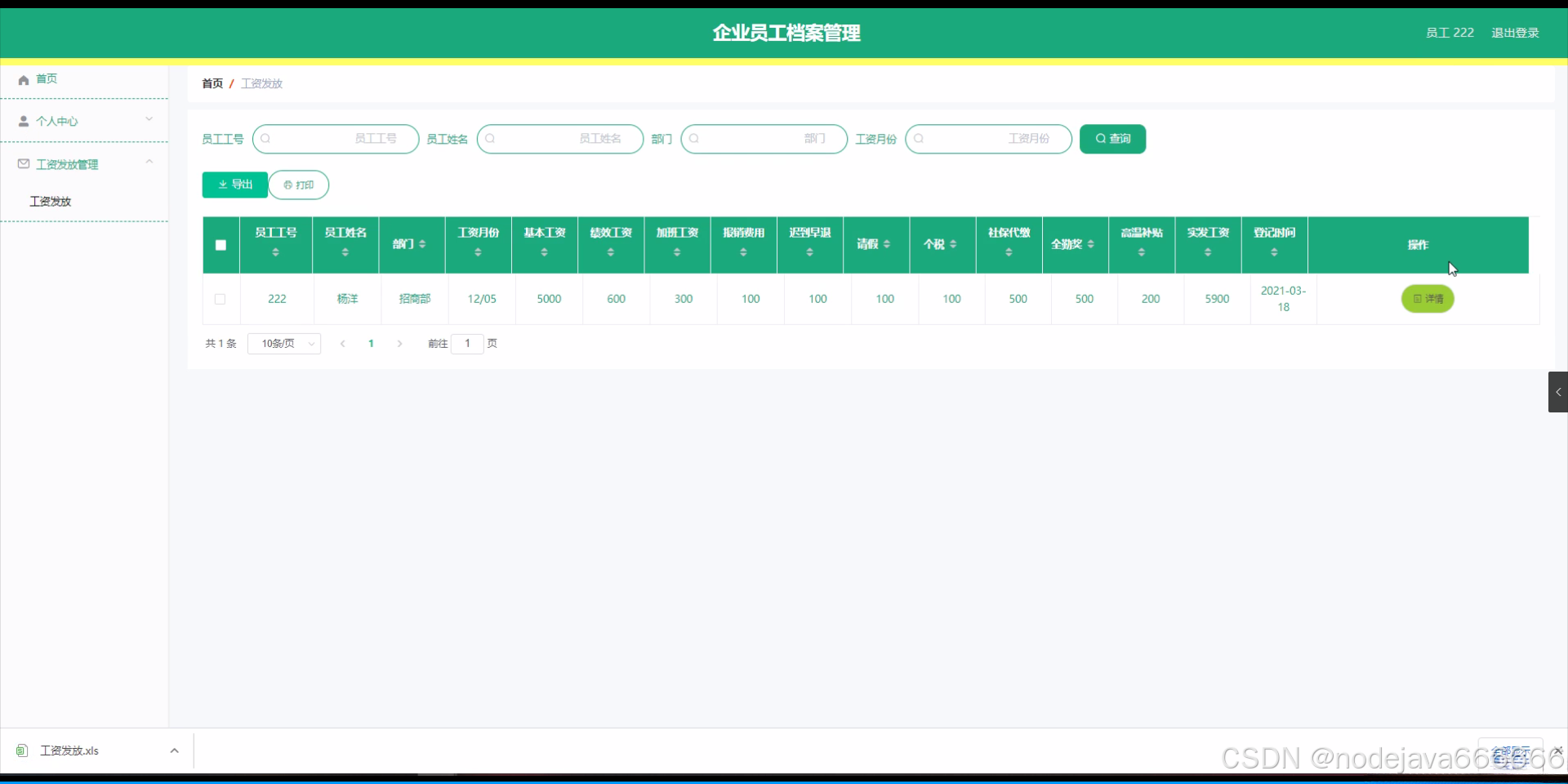This screenshot has width=1568, height=784.
Task: Check the row checkbox for employee 222
Action: (220, 299)
